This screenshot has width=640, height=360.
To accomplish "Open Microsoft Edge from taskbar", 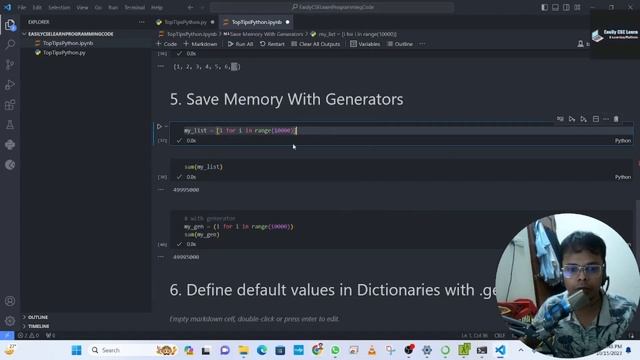I will click(x=262, y=350).
